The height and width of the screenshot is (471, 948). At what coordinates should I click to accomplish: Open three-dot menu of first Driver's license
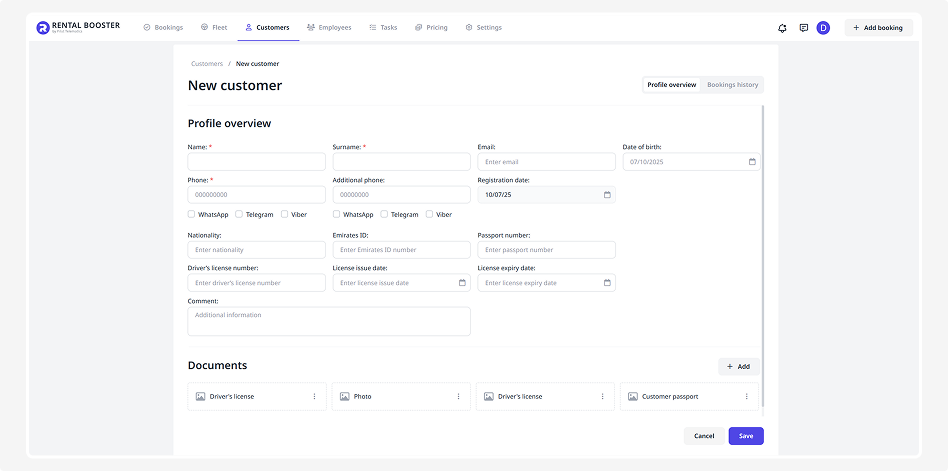click(x=314, y=397)
